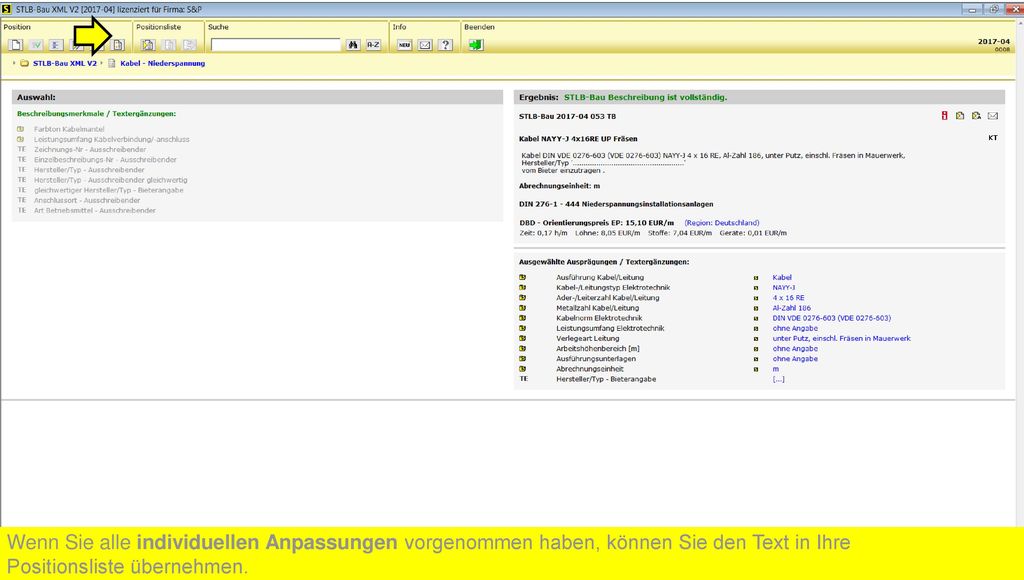This screenshot has height=580, width=1024.
Task: Open Kabel - Niederspannung breadcrumb link
Action: [x=163, y=63]
